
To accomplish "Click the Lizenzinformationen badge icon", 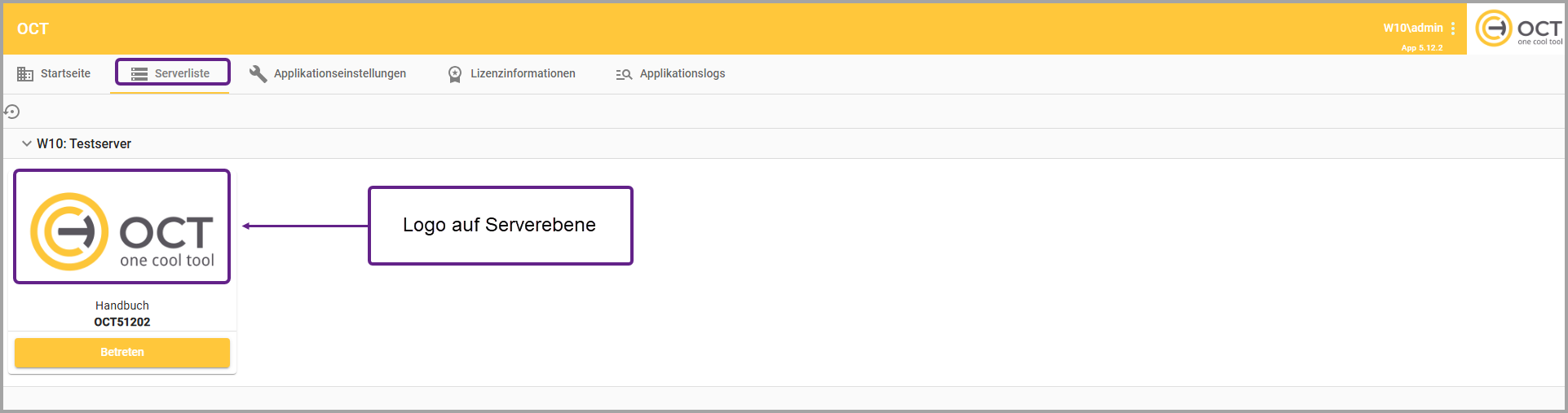I will point(455,74).
